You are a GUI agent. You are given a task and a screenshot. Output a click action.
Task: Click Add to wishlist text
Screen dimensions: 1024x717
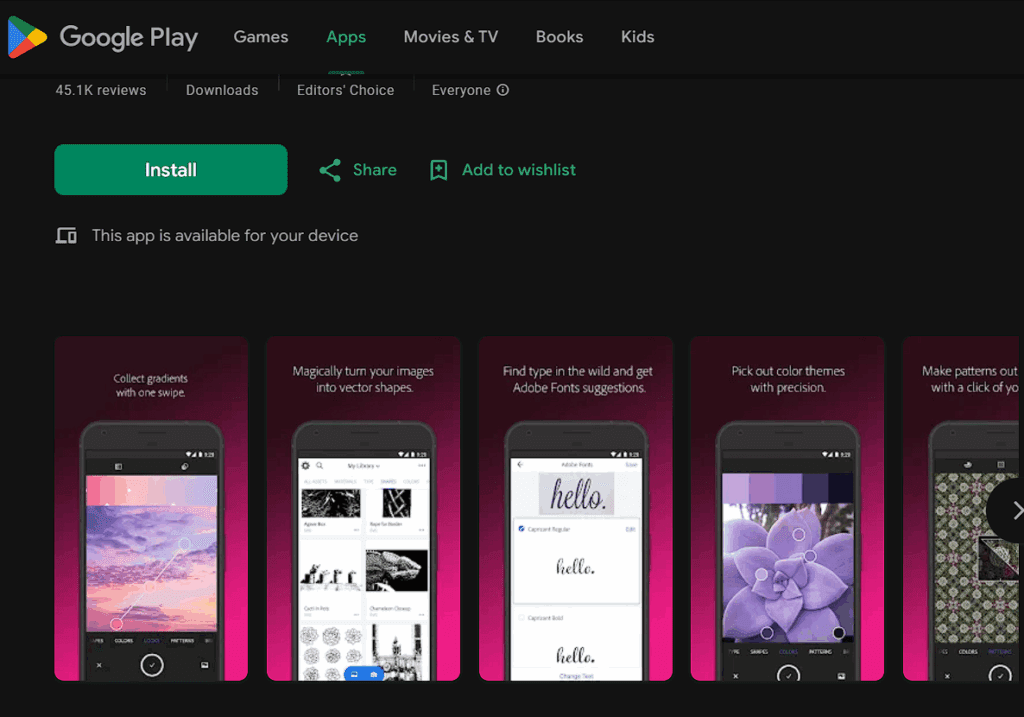(518, 170)
